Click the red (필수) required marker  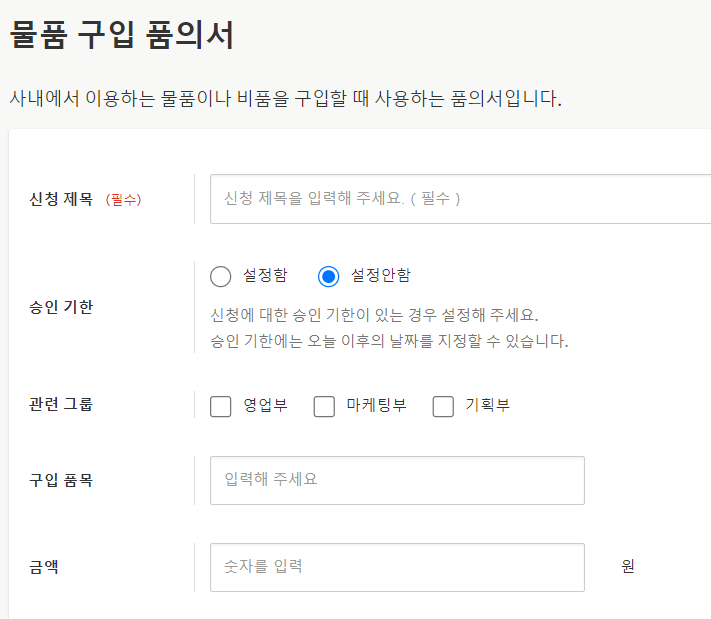(123, 200)
